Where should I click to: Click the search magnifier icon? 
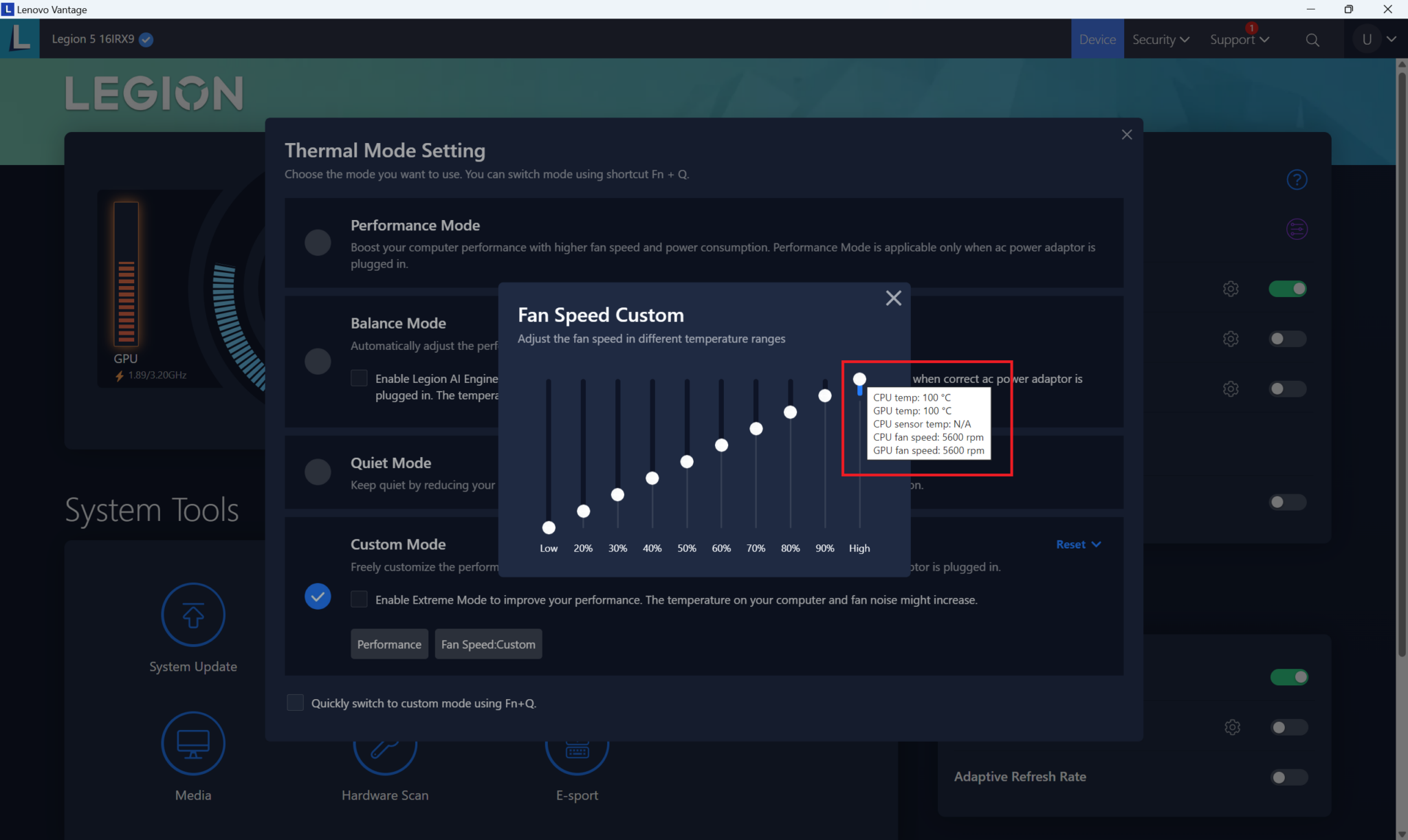[x=1312, y=40]
